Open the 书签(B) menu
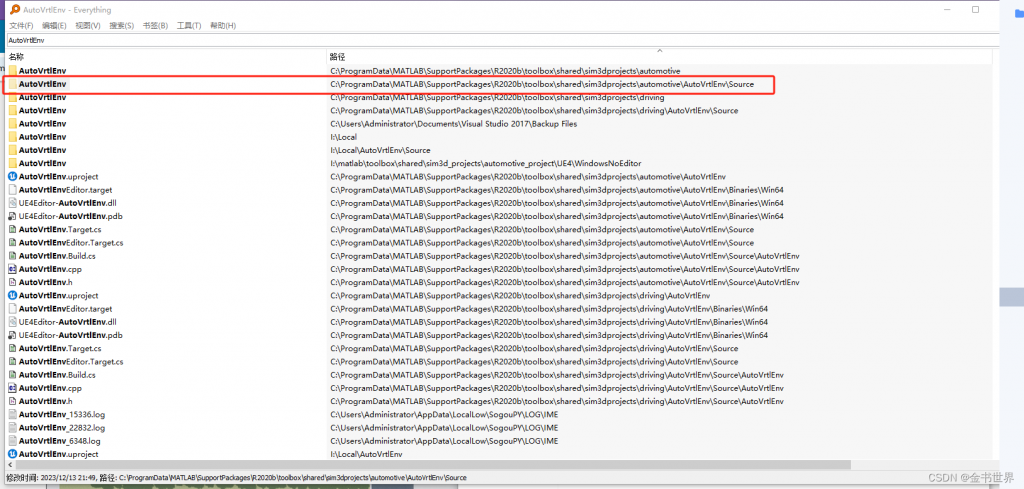1024x489 pixels. click(x=155, y=25)
